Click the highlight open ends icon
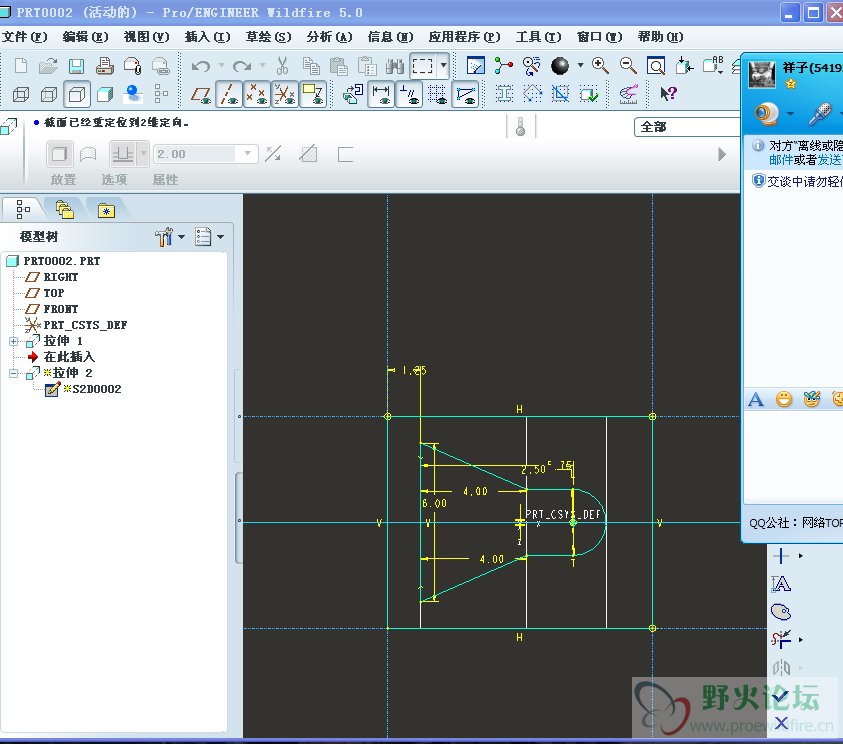This screenshot has width=843, height=744. point(532,94)
